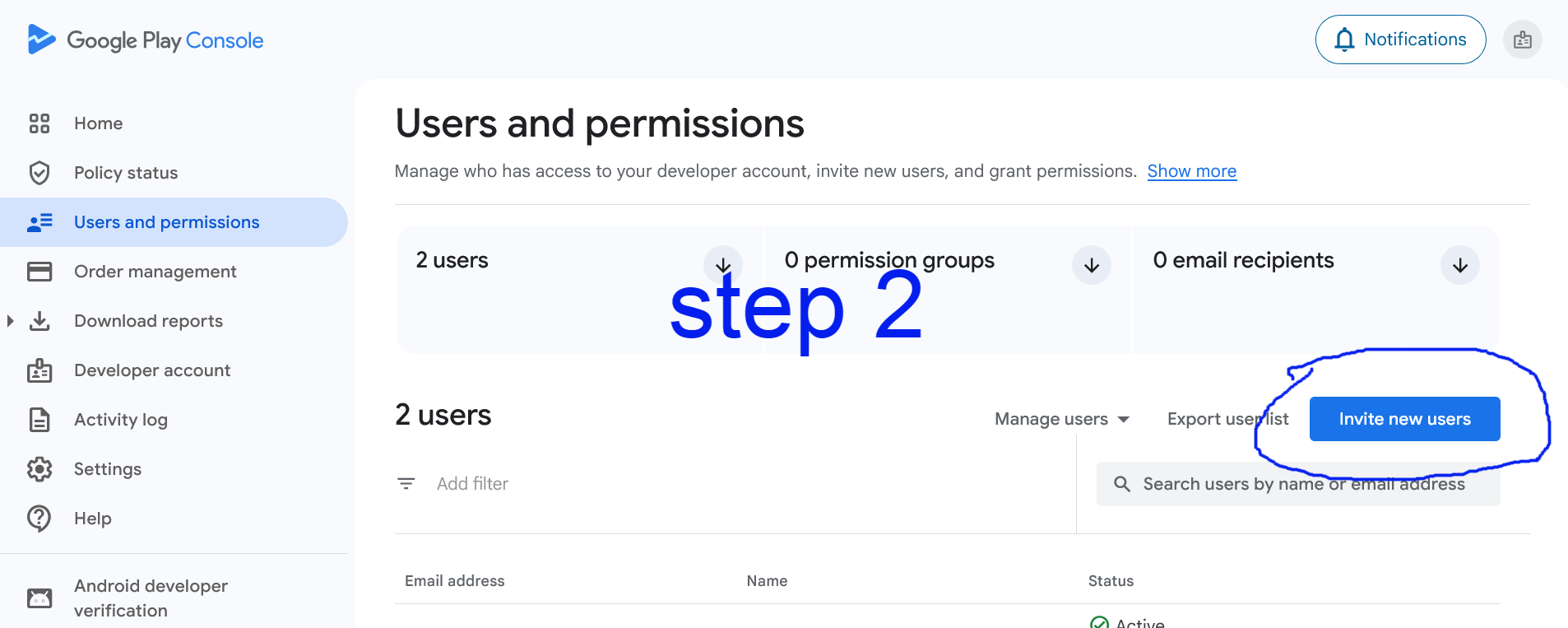Expand the permission groups card arrow
Screen dimensions: 1568x628
1091,265
